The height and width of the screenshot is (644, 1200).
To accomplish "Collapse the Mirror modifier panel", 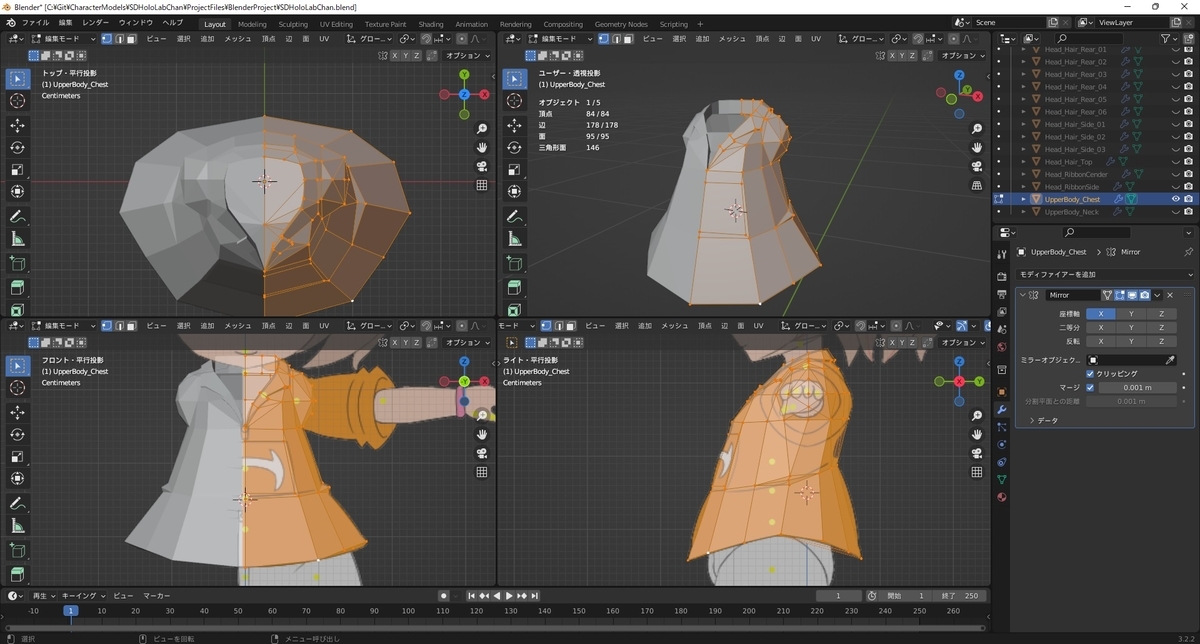I will tap(1022, 295).
